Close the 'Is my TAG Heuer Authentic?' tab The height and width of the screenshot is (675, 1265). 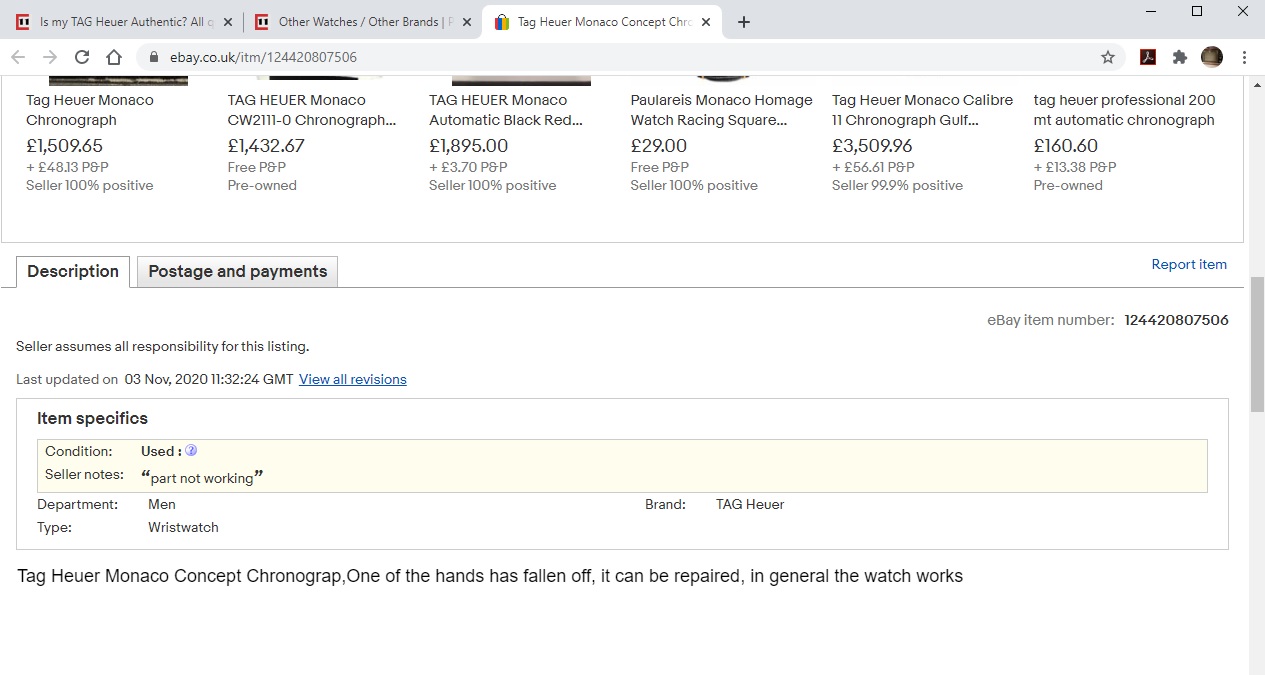(226, 22)
